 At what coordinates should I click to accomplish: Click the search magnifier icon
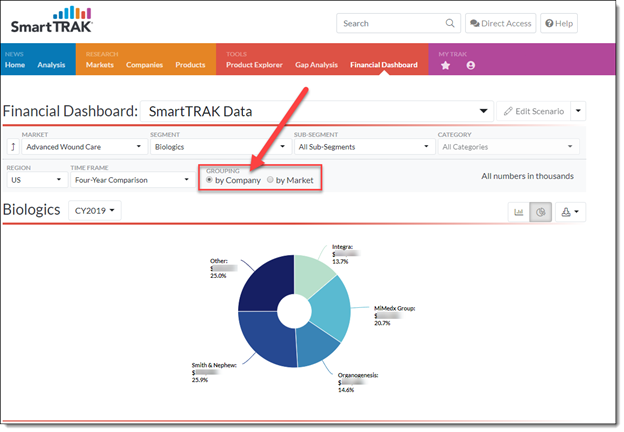[x=450, y=23]
